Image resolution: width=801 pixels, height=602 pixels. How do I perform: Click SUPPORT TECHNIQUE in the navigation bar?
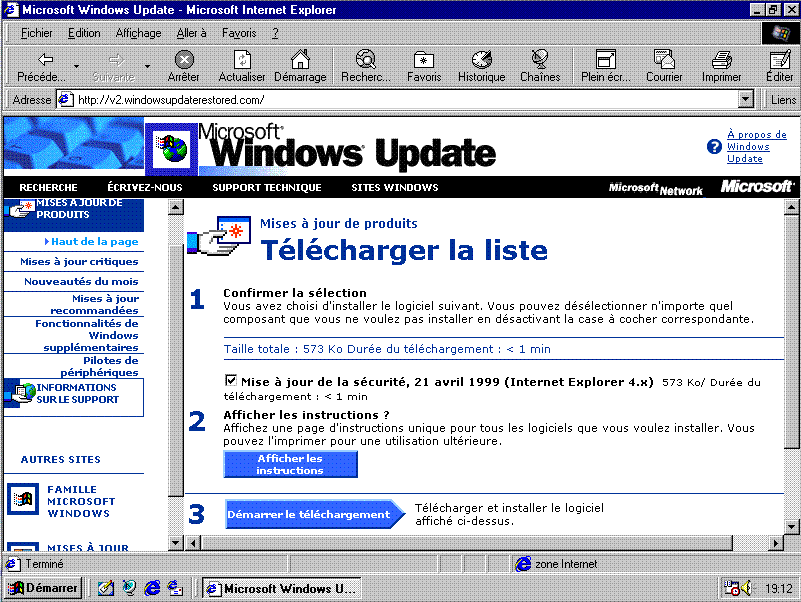267,188
